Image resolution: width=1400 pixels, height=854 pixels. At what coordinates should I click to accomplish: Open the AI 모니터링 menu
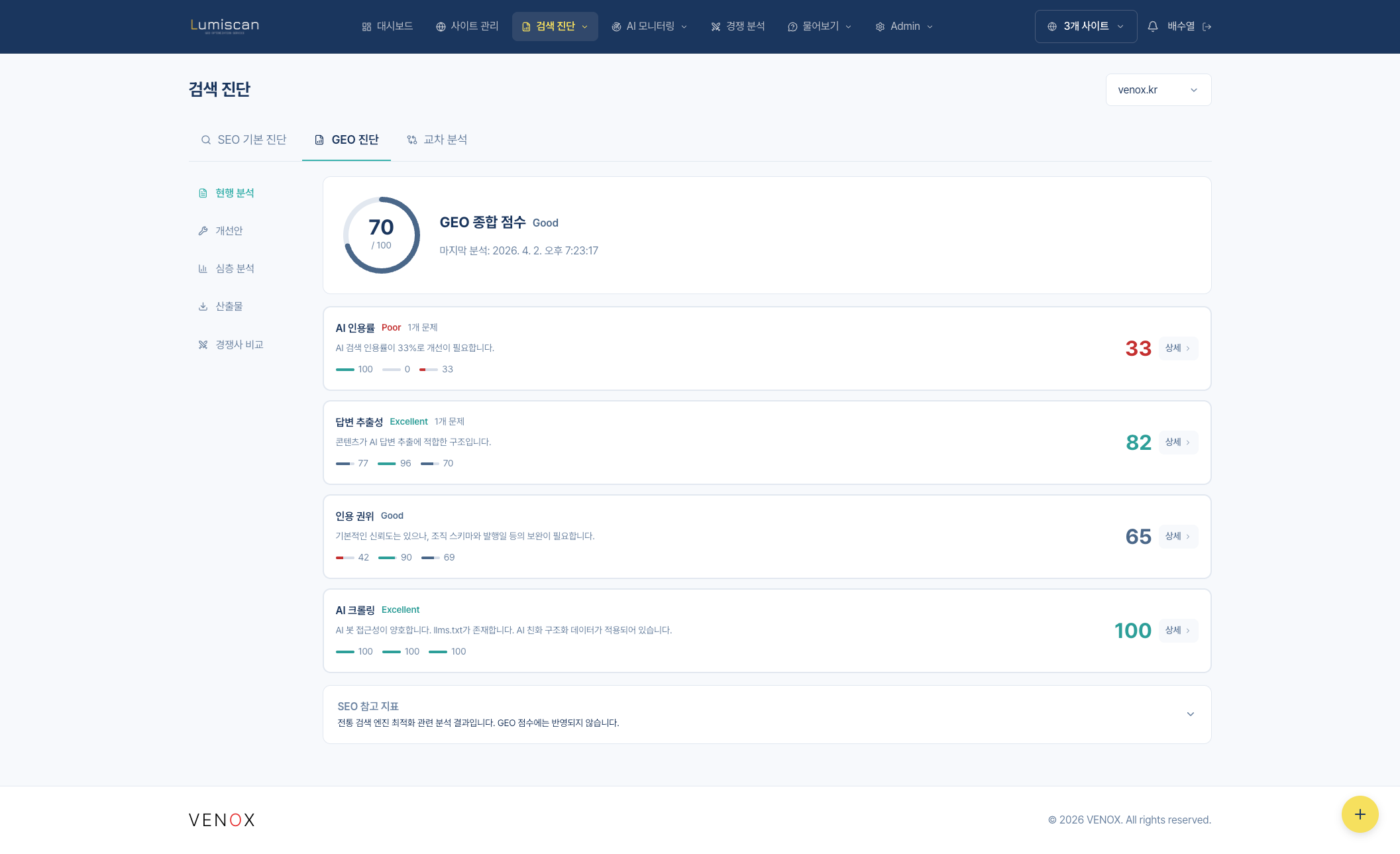tap(649, 27)
